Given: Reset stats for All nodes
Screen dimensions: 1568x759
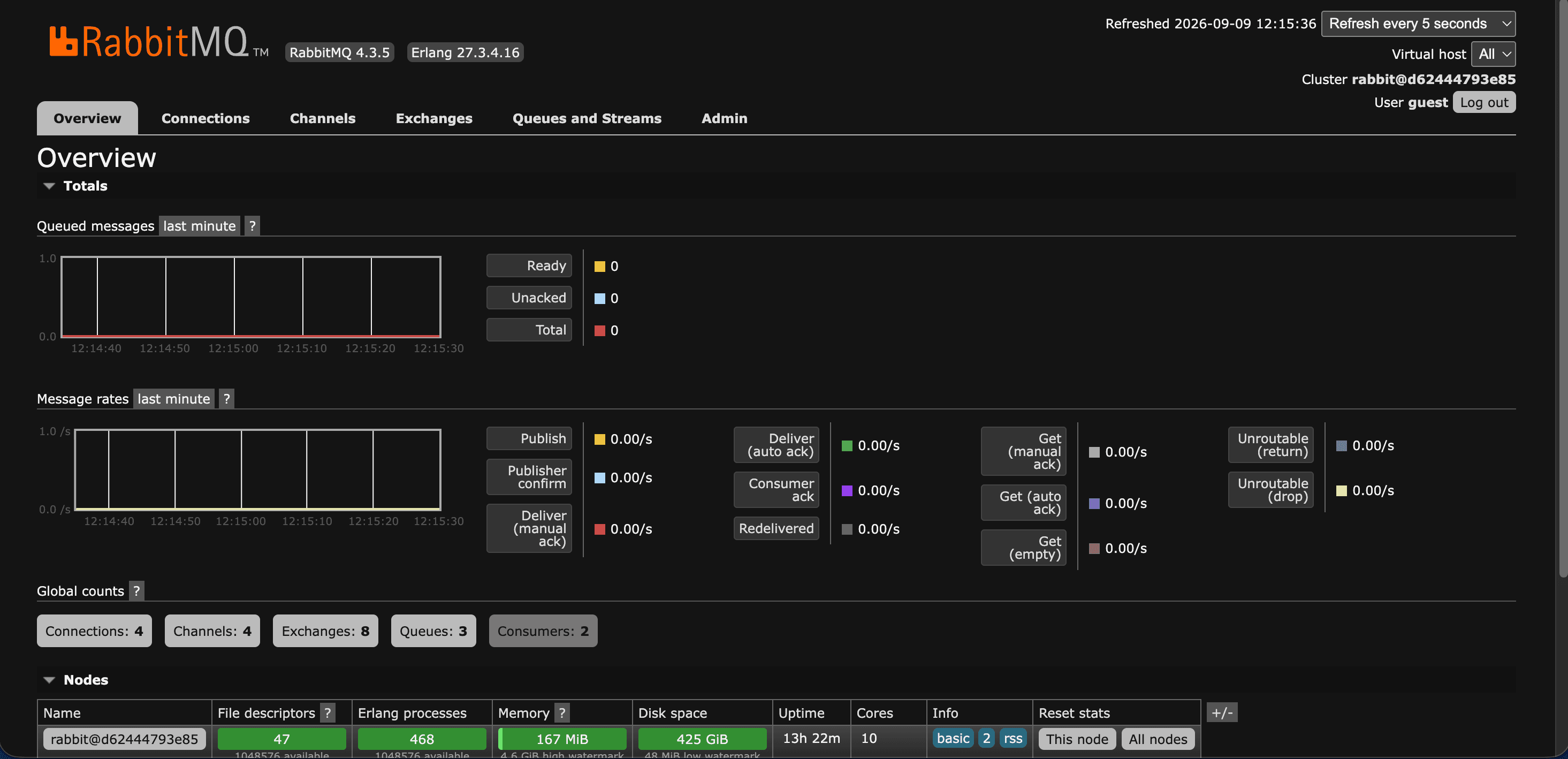Looking at the screenshot, I should pyautogui.click(x=1158, y=739).
